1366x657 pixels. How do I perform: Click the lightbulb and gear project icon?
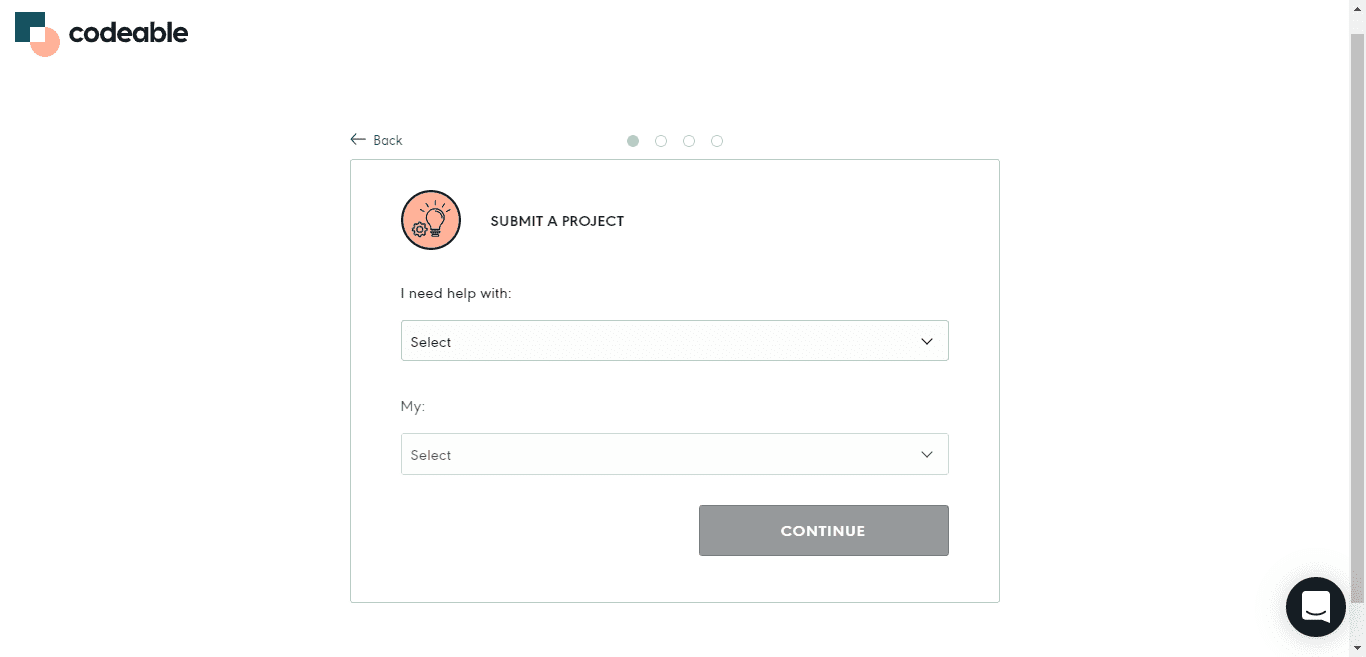tap(431, 220)
